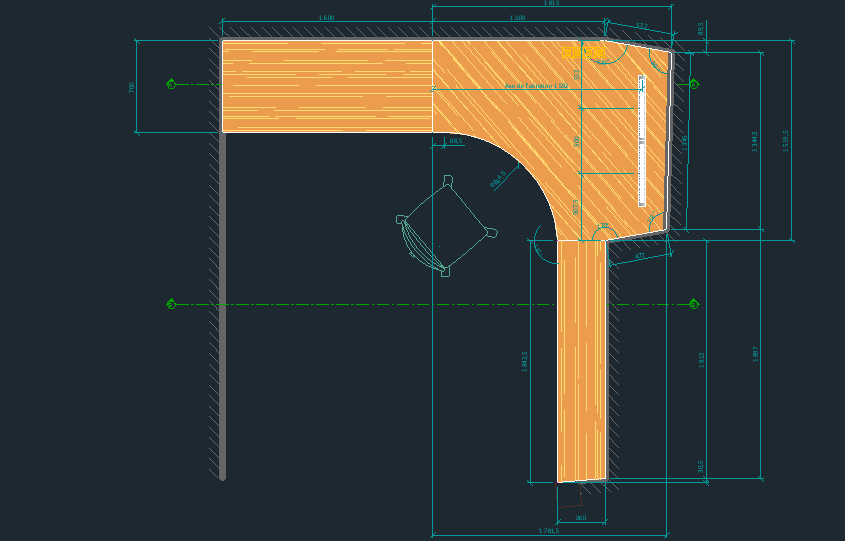This screenshot has width=845, height=541.
Task: Select the office chair symbol
Action: [446, 228]
